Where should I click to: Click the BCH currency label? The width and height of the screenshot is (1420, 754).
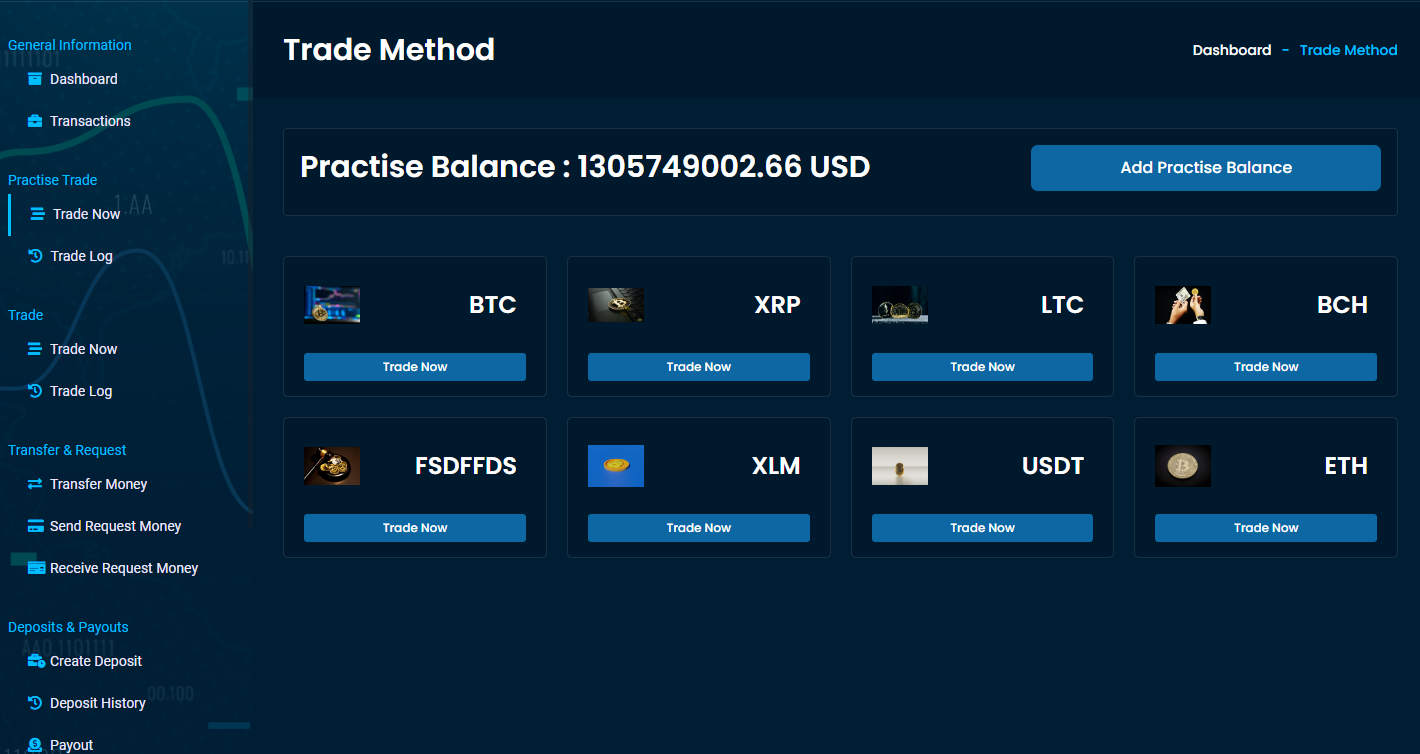click(x=1342, y=305)
